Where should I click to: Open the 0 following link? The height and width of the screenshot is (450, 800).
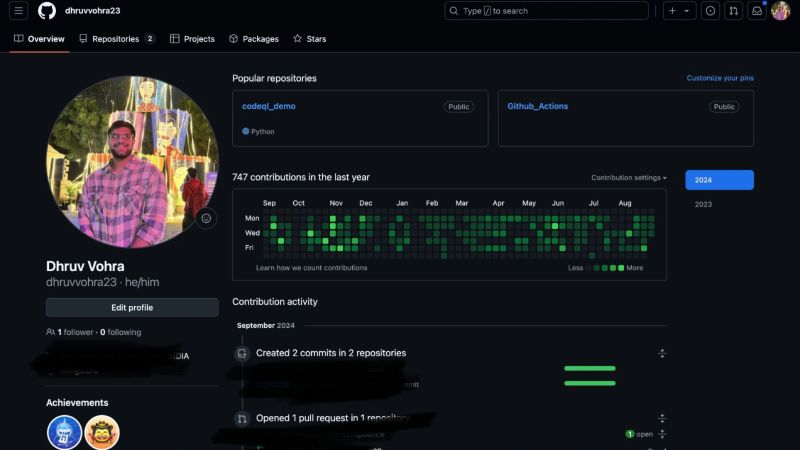tap(120, 332)
